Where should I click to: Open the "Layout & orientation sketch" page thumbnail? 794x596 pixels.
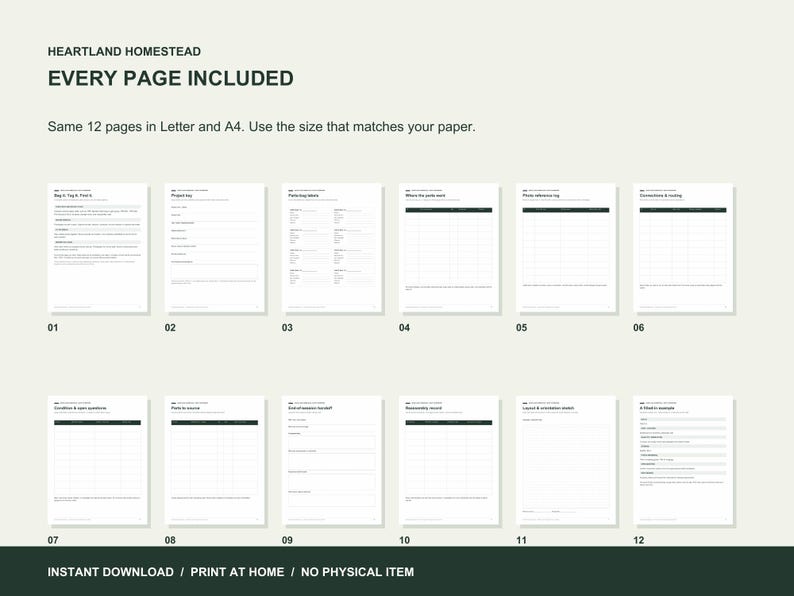coord(566,460)
